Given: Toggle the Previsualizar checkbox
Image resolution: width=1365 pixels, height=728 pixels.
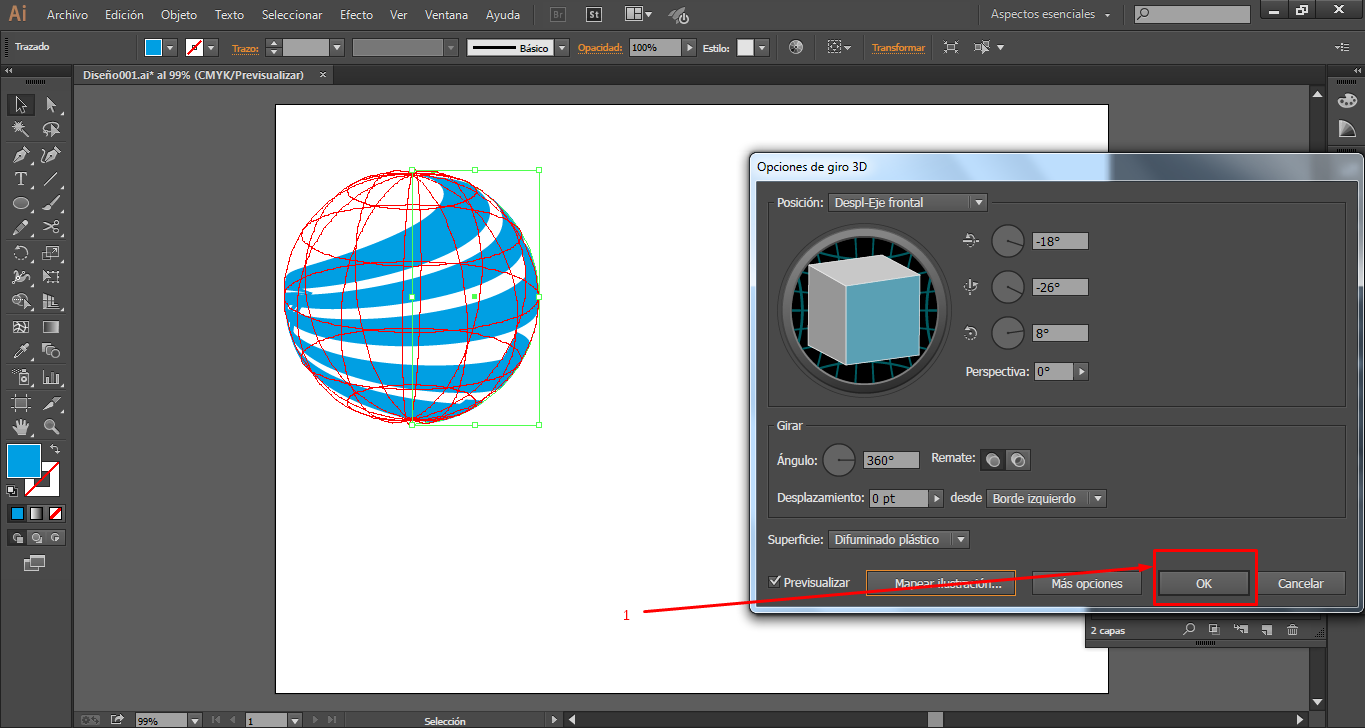Looking at the screenshot, I should pyautogui.click(x=775, y=582).
